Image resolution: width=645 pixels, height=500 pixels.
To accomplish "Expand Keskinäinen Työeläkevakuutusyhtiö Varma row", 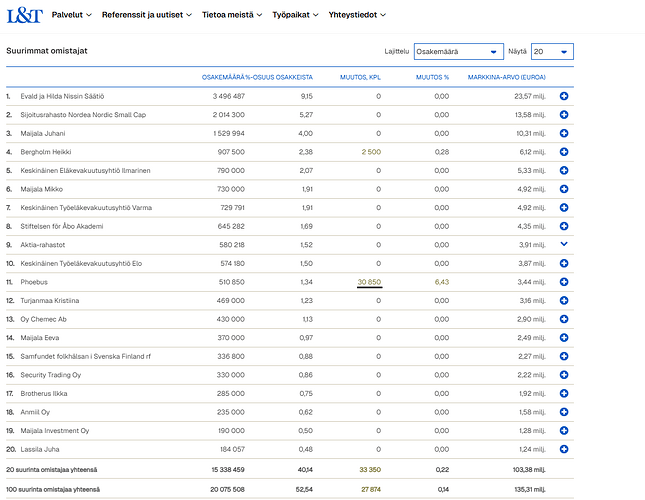I will tap(564, 208).
